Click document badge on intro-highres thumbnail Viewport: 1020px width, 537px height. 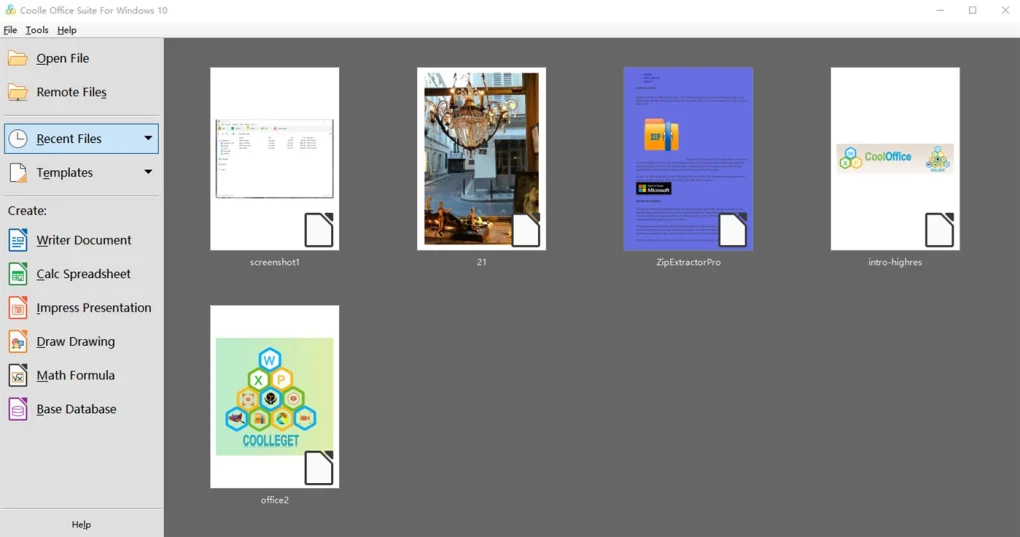tap(939, 230)
